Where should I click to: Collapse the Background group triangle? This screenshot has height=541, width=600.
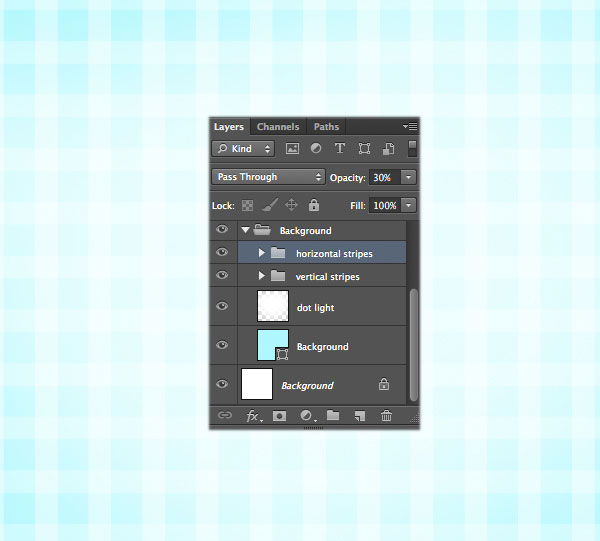[245, 230]
